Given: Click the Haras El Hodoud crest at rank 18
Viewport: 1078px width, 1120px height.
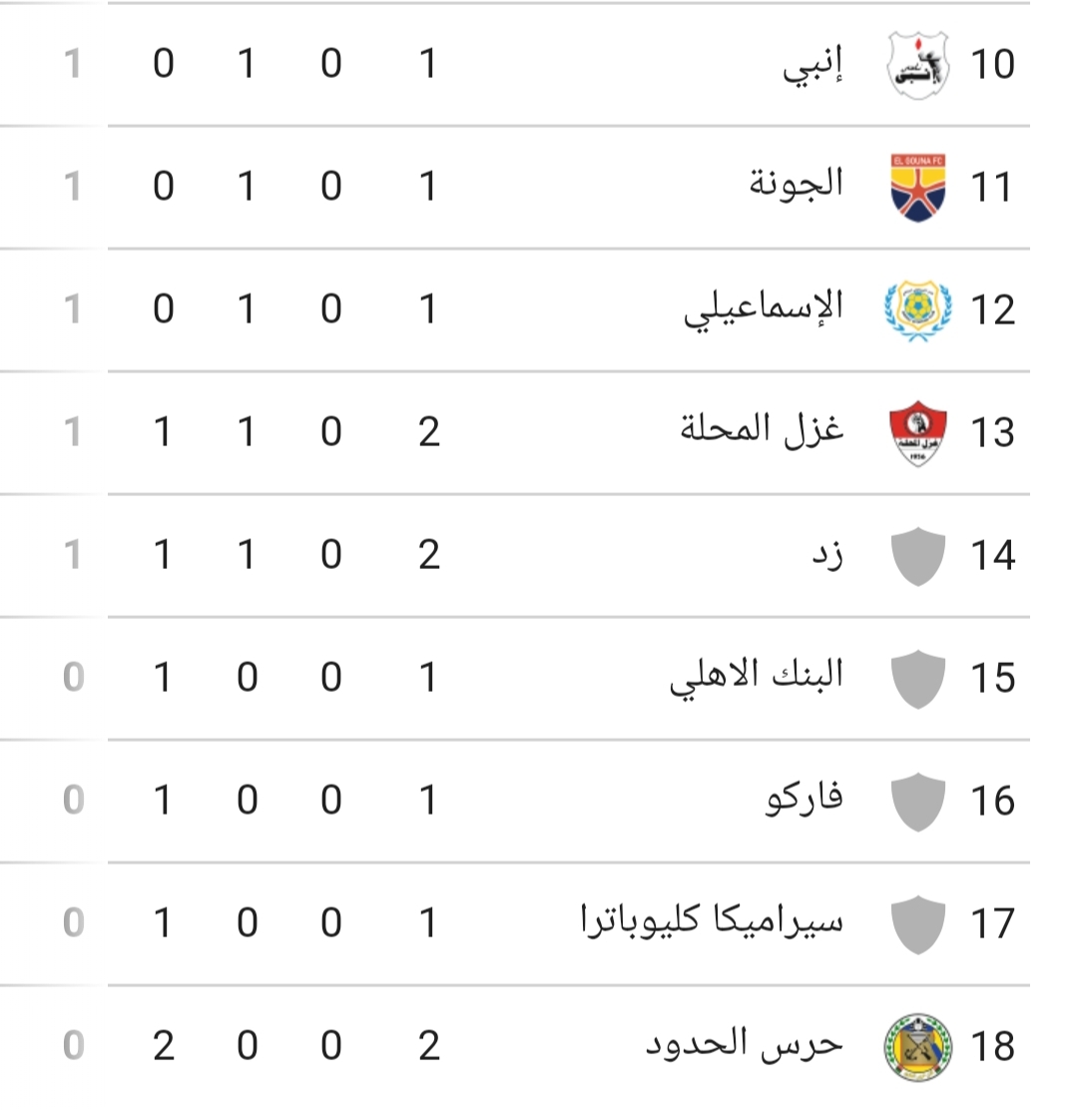Looking at the screenshot, I should click(x=918, y=1047).
